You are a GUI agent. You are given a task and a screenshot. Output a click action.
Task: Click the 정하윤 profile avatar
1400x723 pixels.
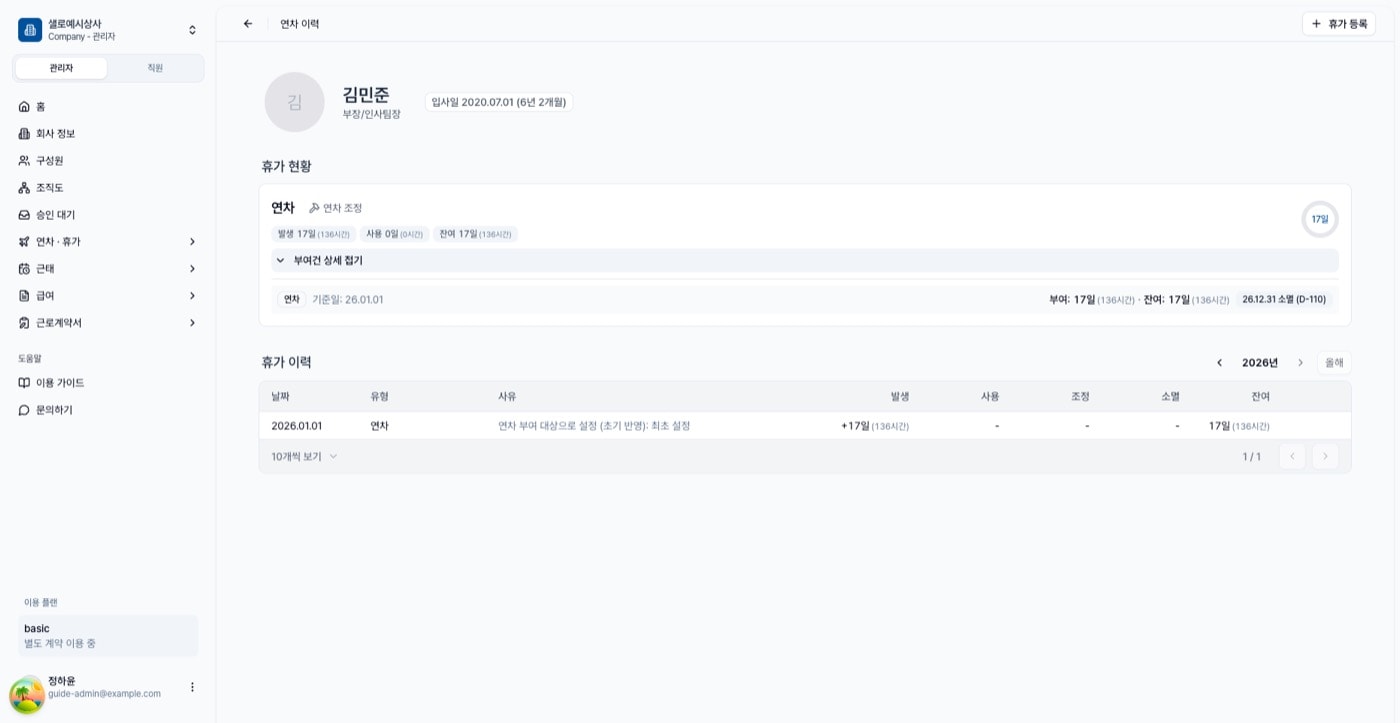click(27, 694)
